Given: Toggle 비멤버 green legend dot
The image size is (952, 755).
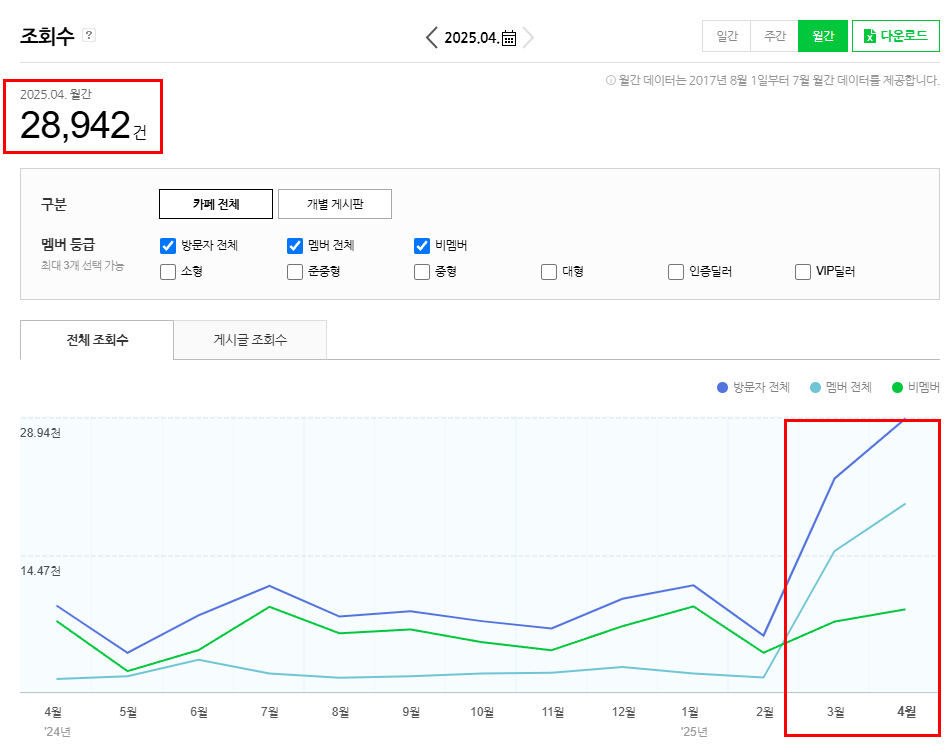Looking at the screenshot, I should coord(898,388).
